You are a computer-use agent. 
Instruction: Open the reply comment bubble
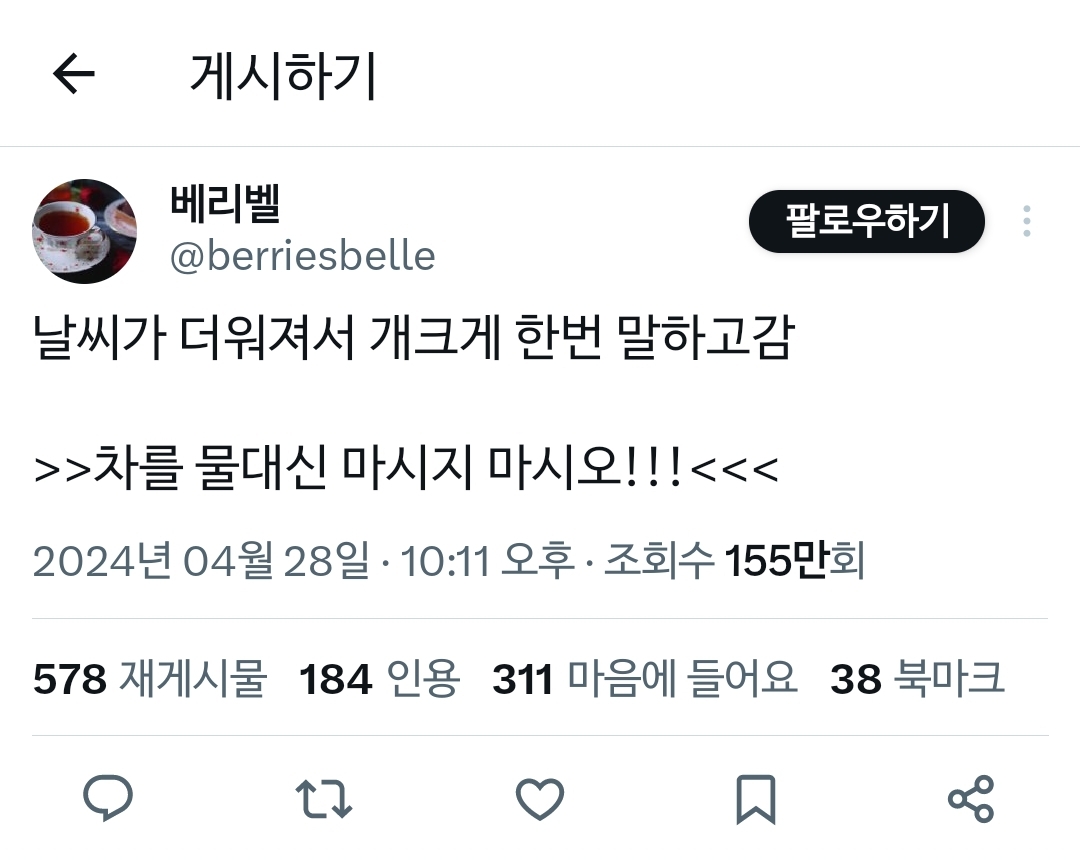108,799
